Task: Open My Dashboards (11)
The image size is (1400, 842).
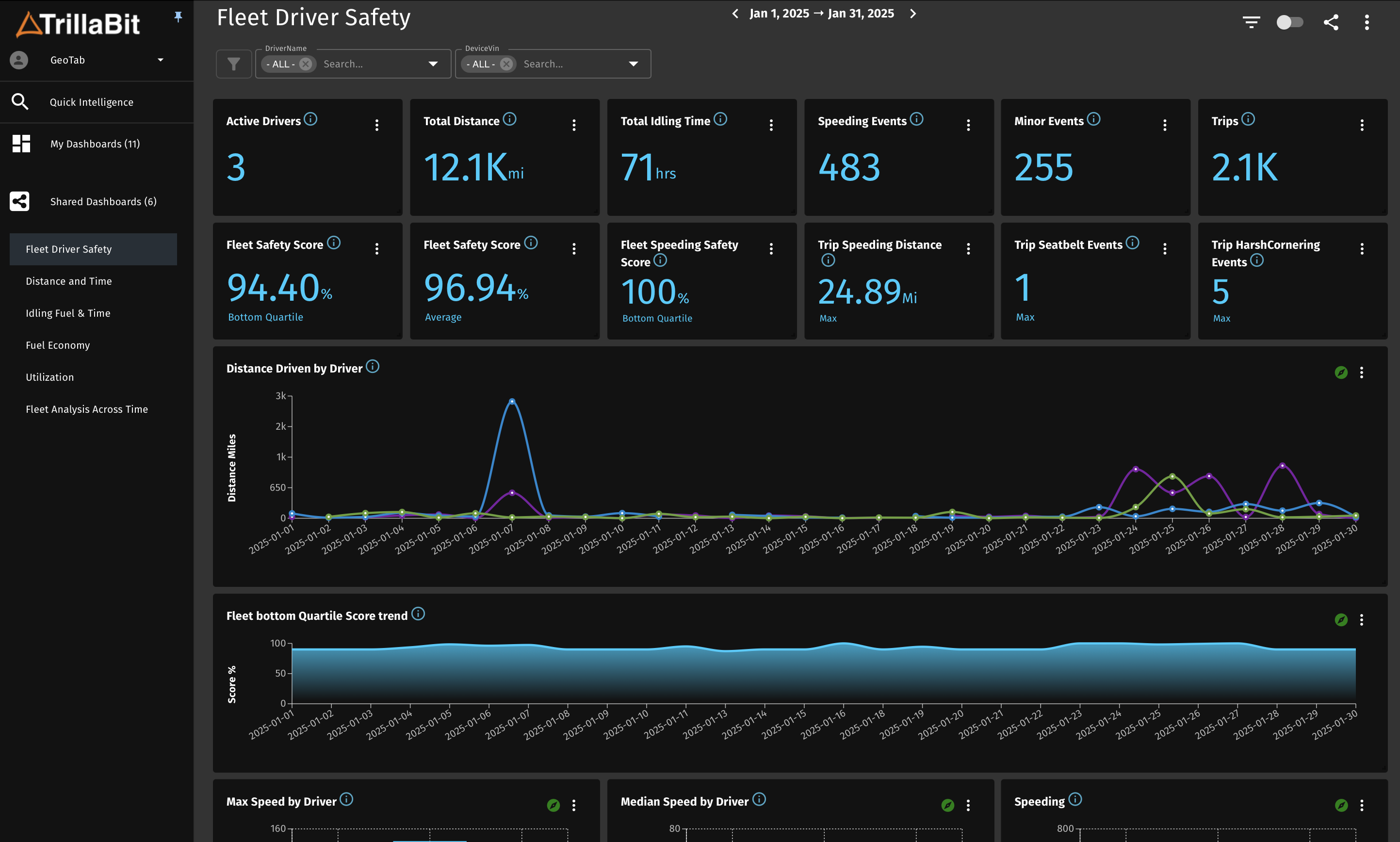Action: click(x=95, y=144)
